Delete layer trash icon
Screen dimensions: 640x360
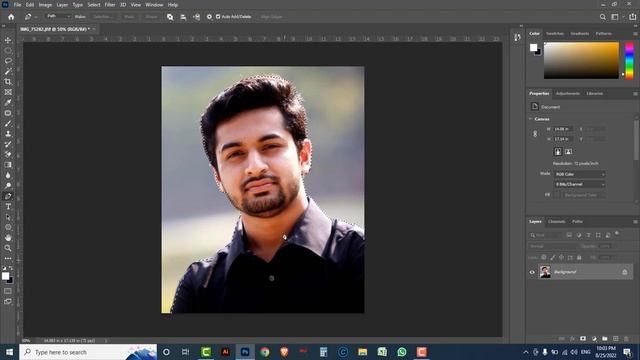coord(626,338)
